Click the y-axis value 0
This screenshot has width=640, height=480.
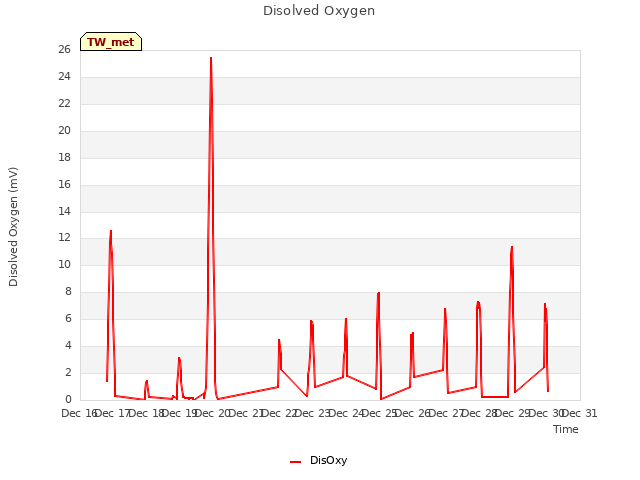(68, 399)
